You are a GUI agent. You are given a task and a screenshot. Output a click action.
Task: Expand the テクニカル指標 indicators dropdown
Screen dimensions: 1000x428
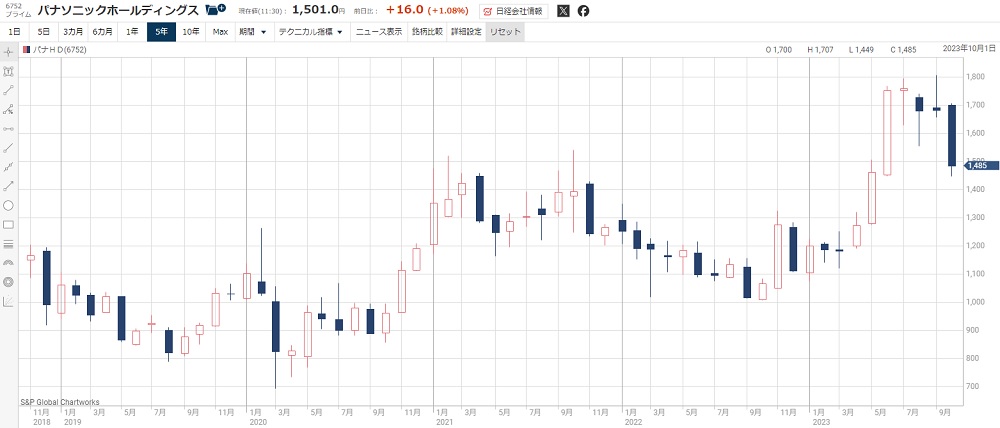[x=310, y=32]
